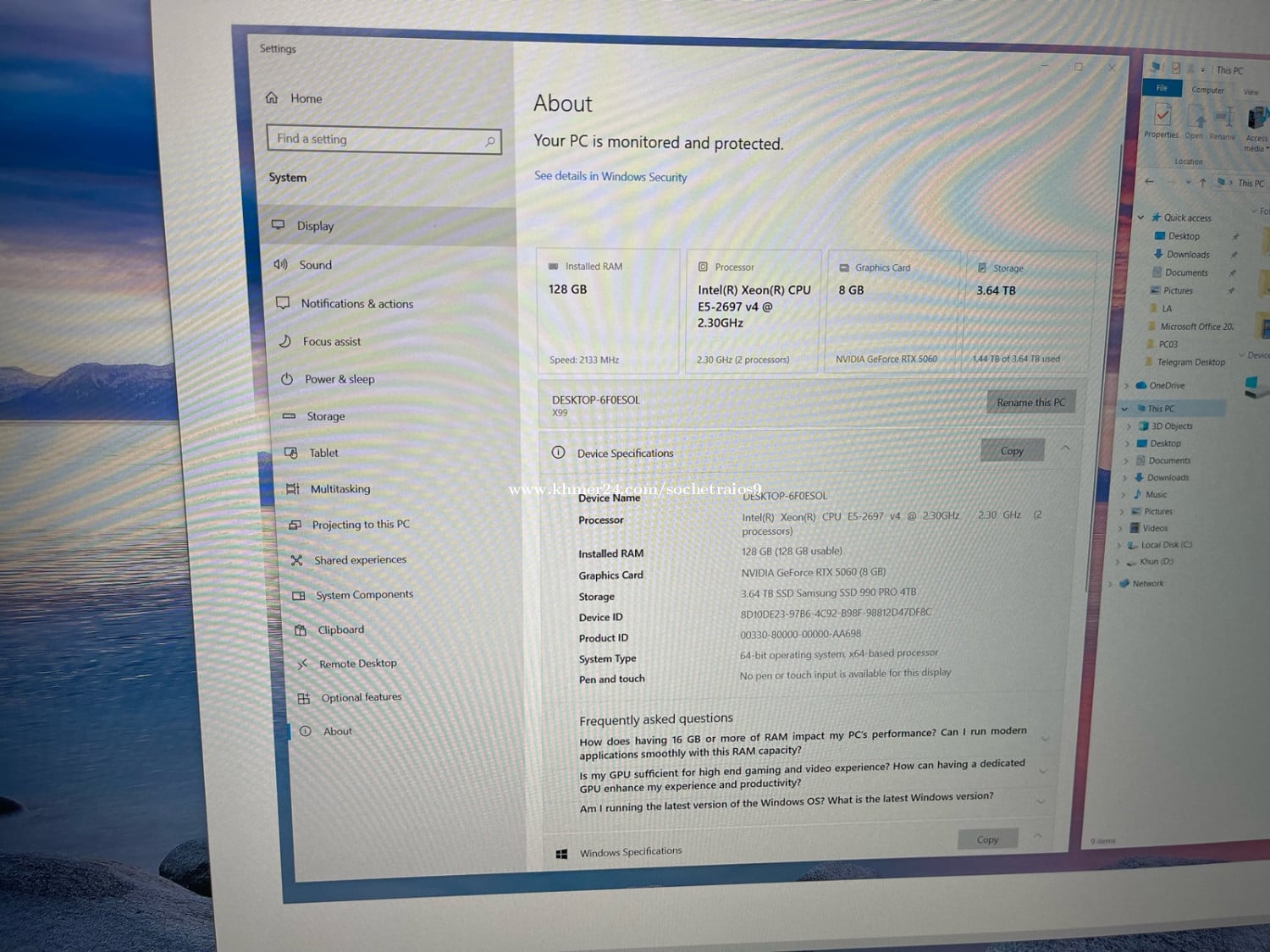
Task: Collapse This PC tree node in Explorer
Action: [x=1125, y=409]
